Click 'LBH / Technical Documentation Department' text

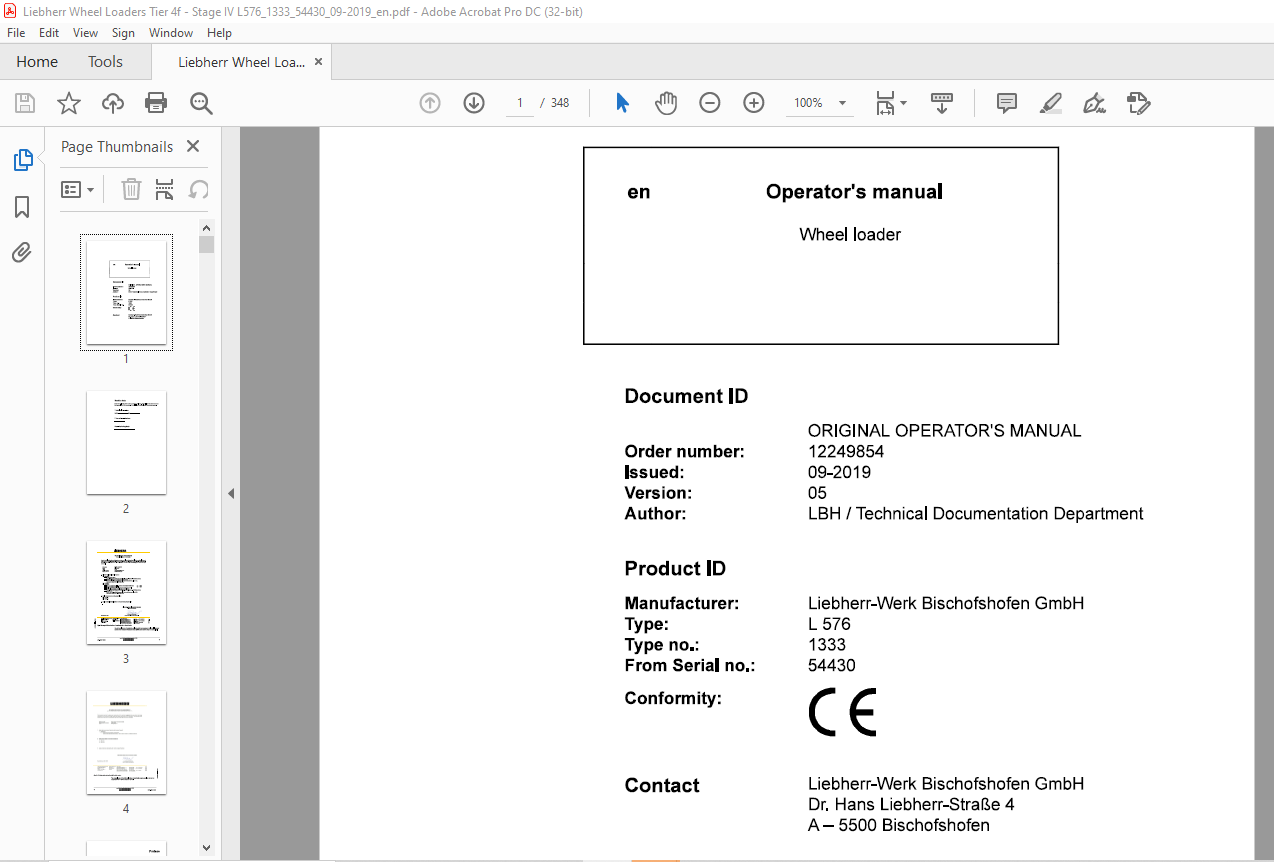[x=976, y=514]
